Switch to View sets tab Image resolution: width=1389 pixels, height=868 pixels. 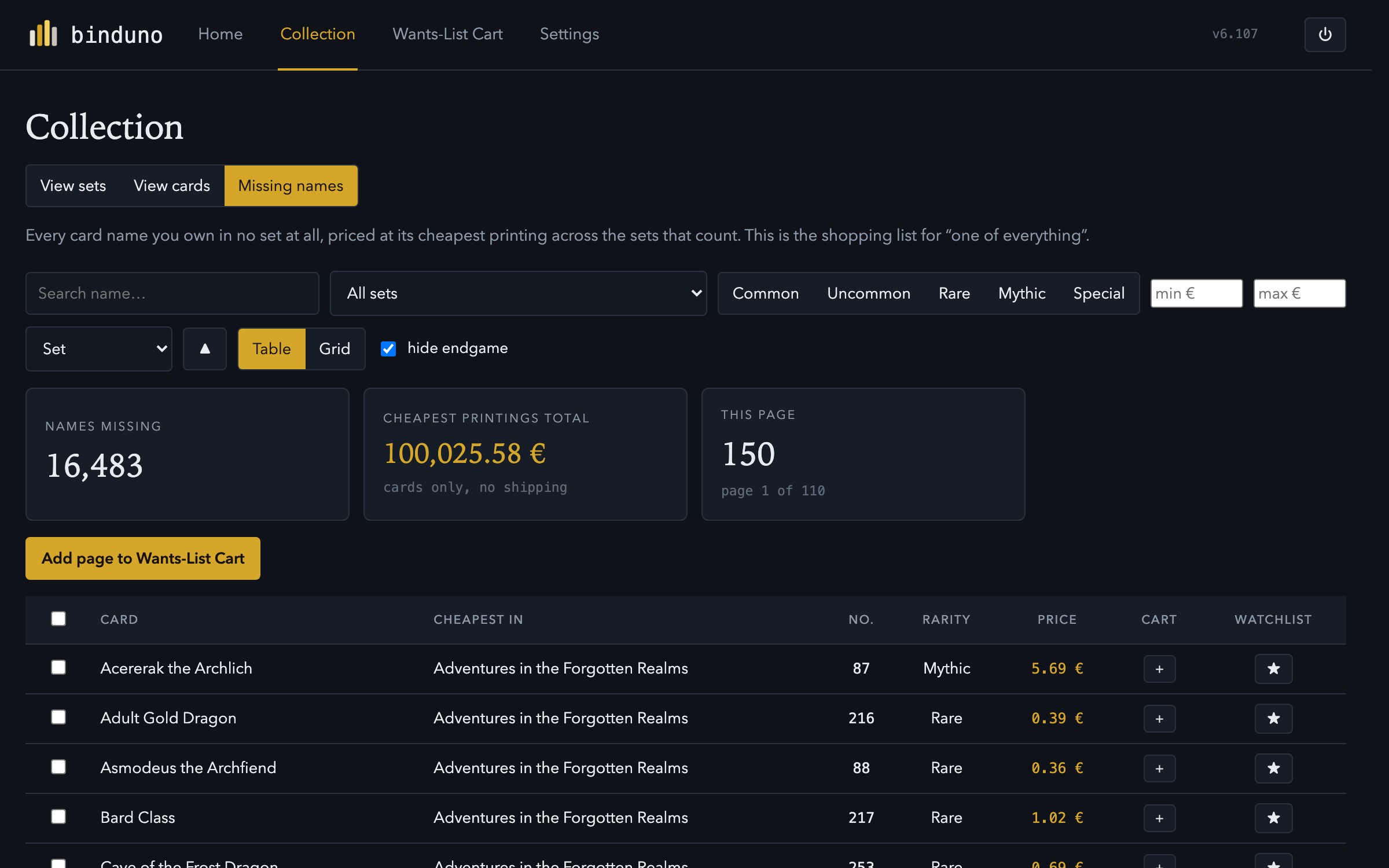coord(73,186)
